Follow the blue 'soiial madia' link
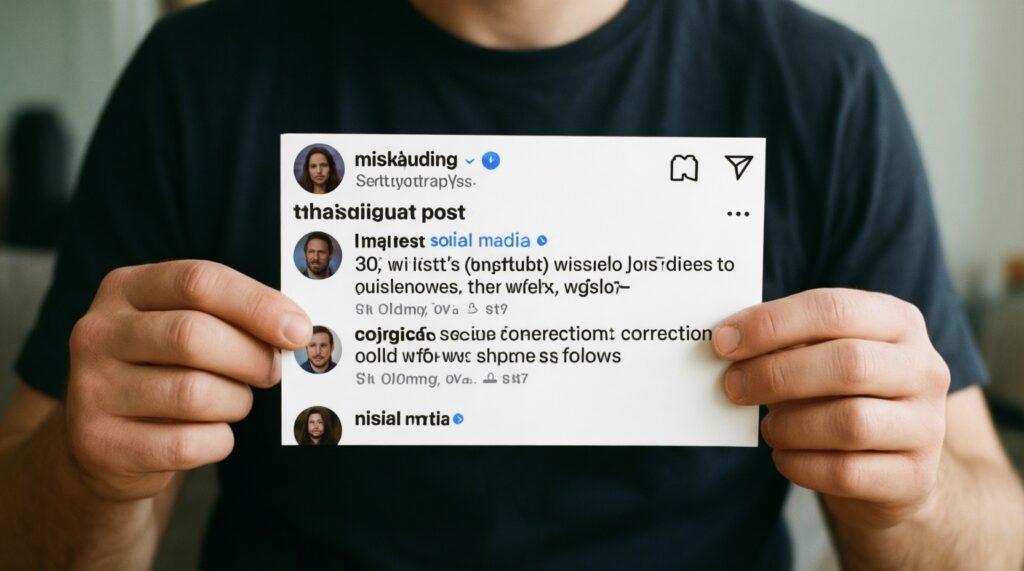 pos(480,241)
